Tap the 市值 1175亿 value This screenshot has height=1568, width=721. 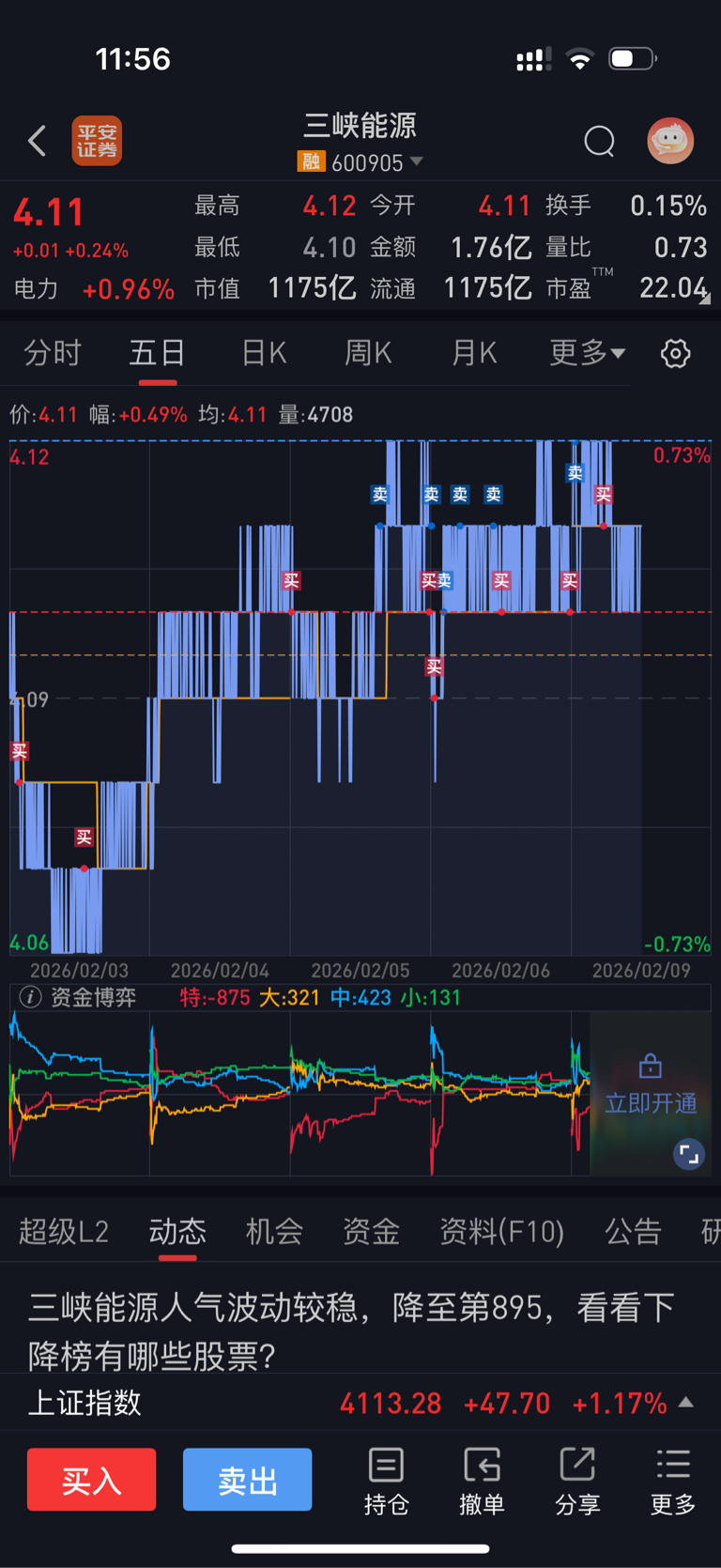312,287
